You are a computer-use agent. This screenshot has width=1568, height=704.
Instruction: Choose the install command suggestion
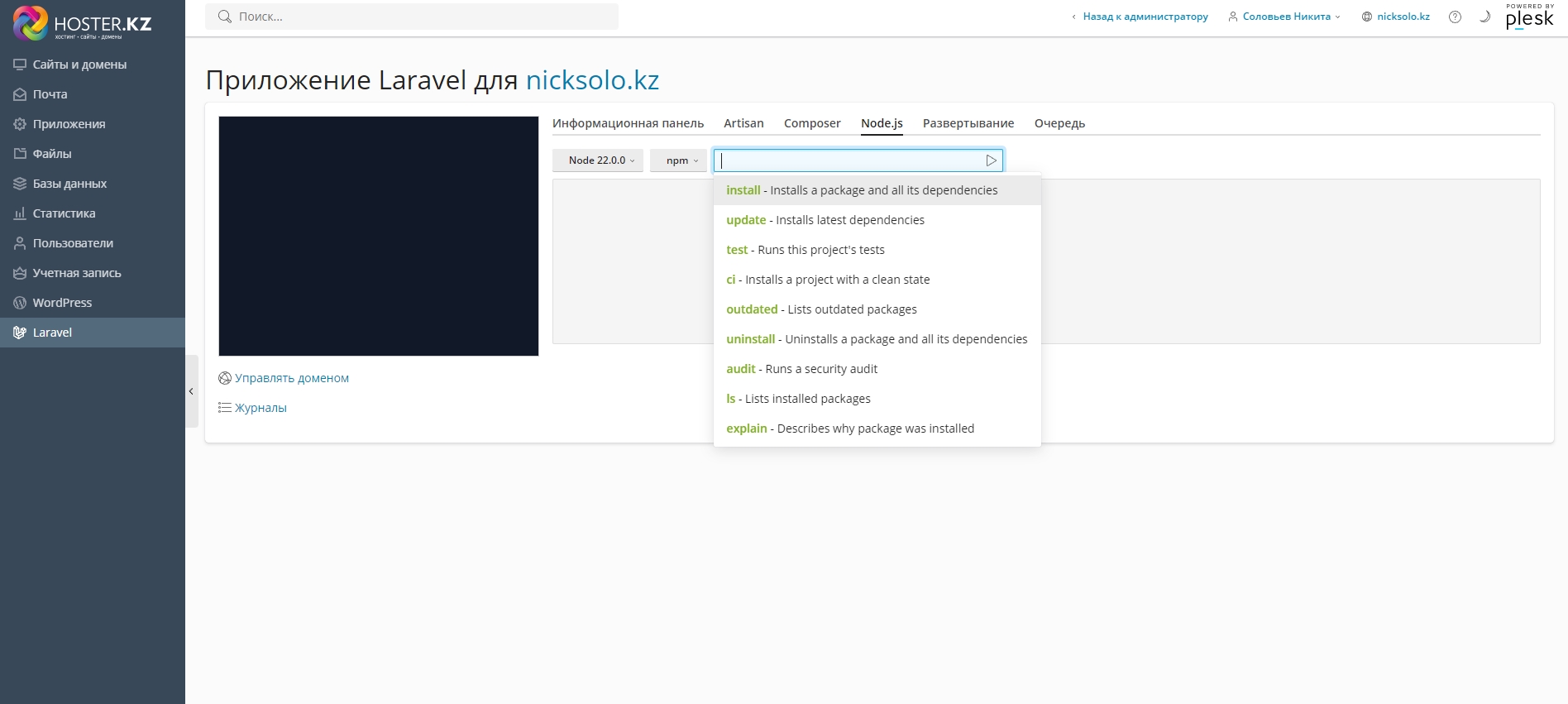tap(877, 190)
